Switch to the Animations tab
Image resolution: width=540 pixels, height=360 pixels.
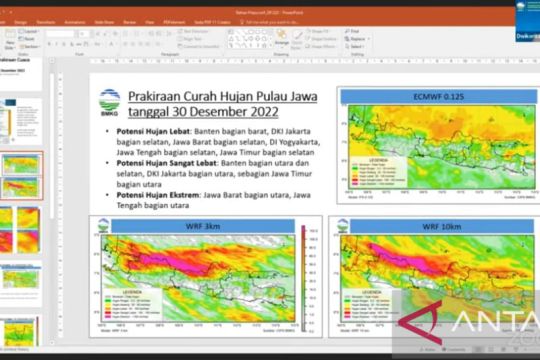(75, 22)
